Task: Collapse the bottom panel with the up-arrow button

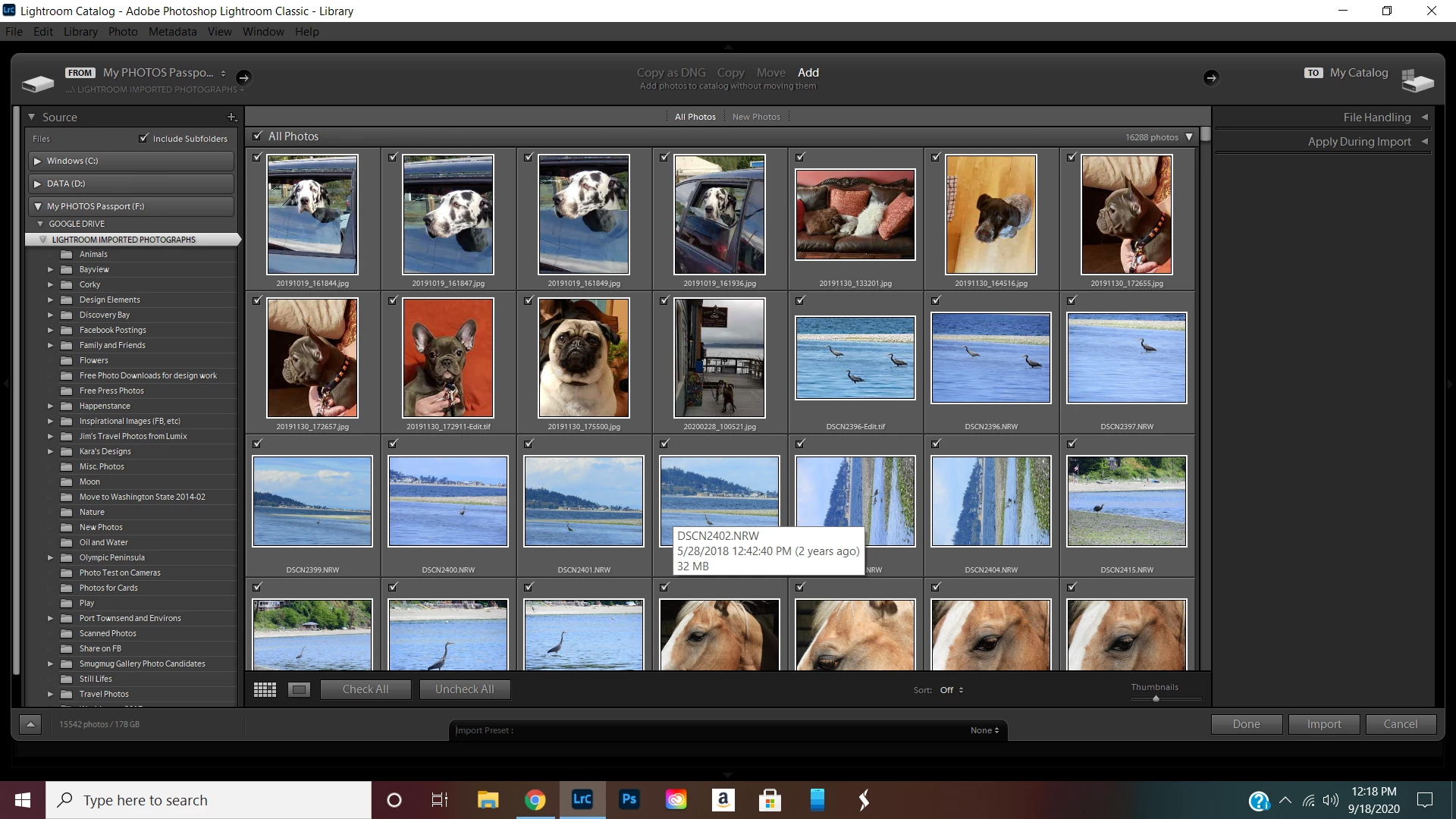Action: click(x=30, y=724)
